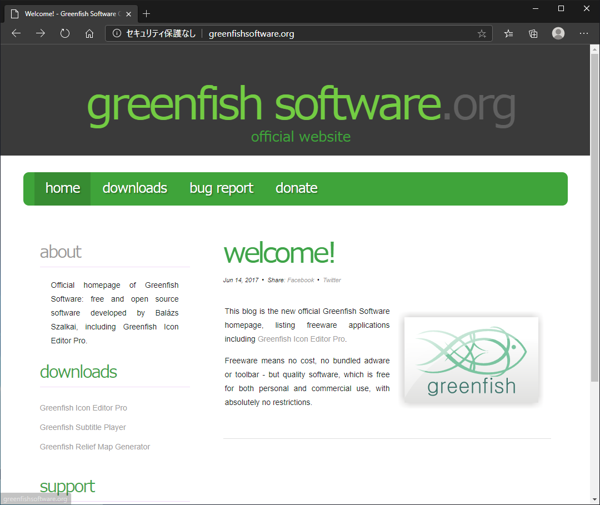
Task: Go back with the browser back arrow
Action: tap(16, 34)
